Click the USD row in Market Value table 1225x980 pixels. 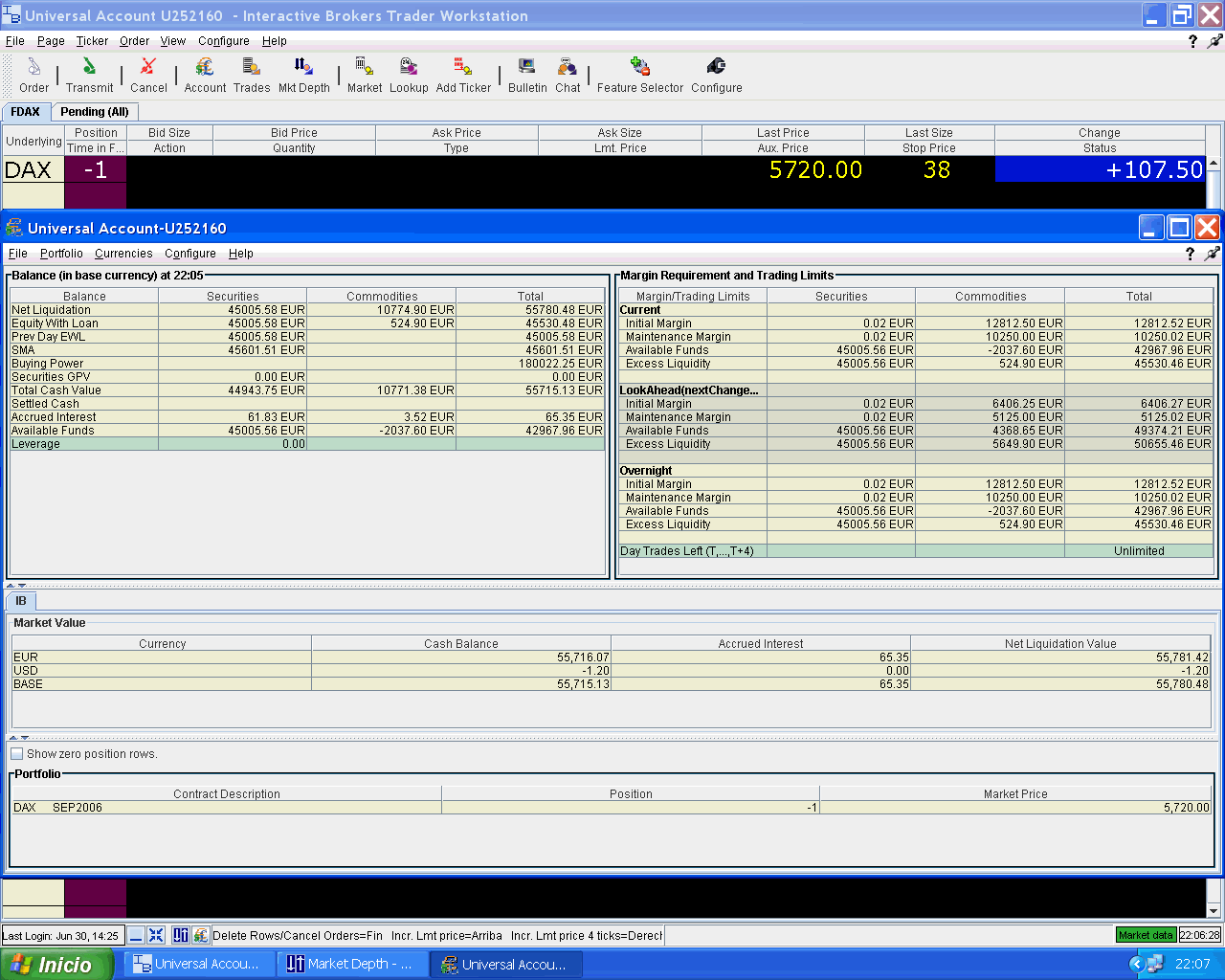click(x=611, y=671)
